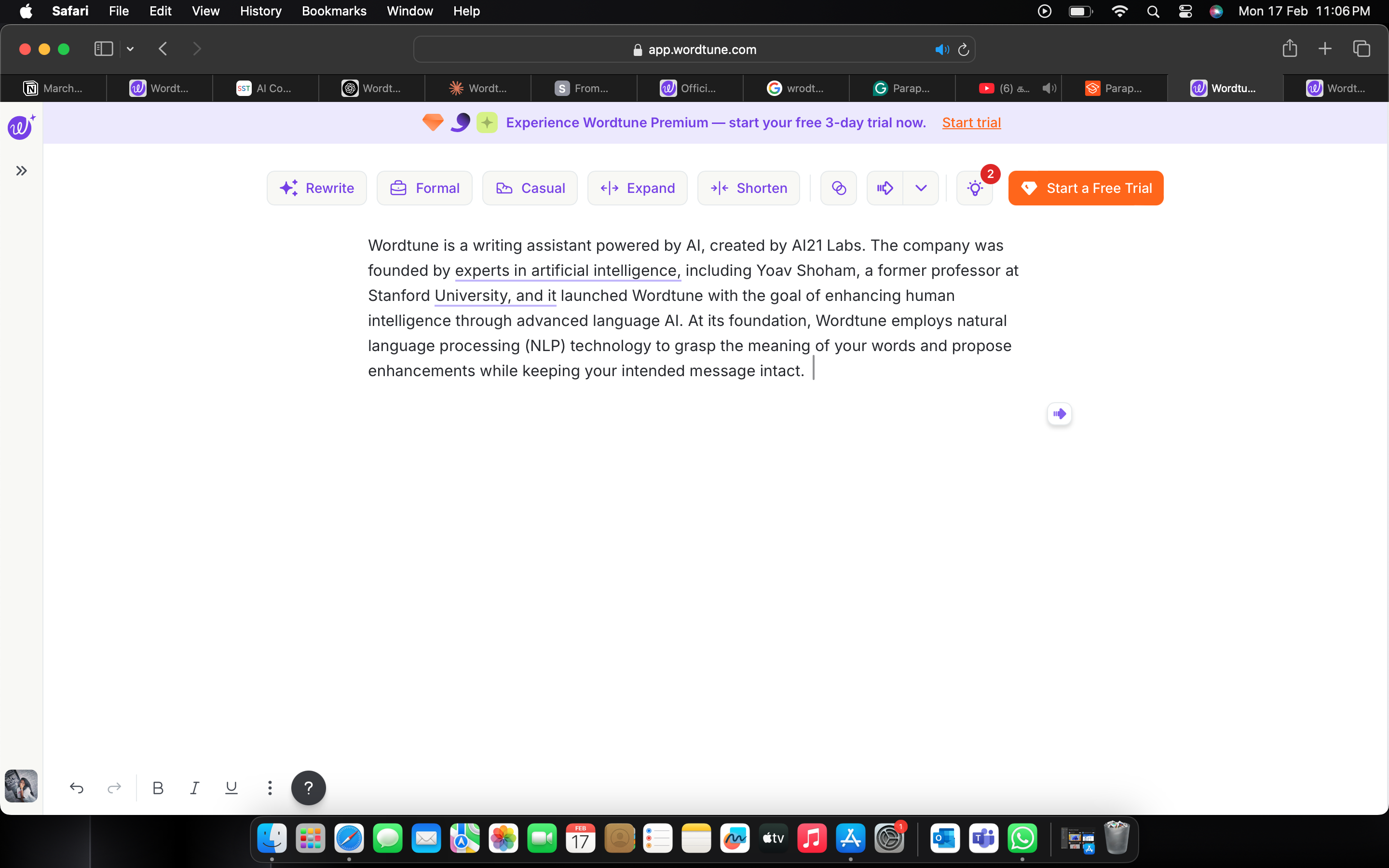Apply the Formal tone
The width and height of the screenshot is (1389, 868).
point(425,188)
